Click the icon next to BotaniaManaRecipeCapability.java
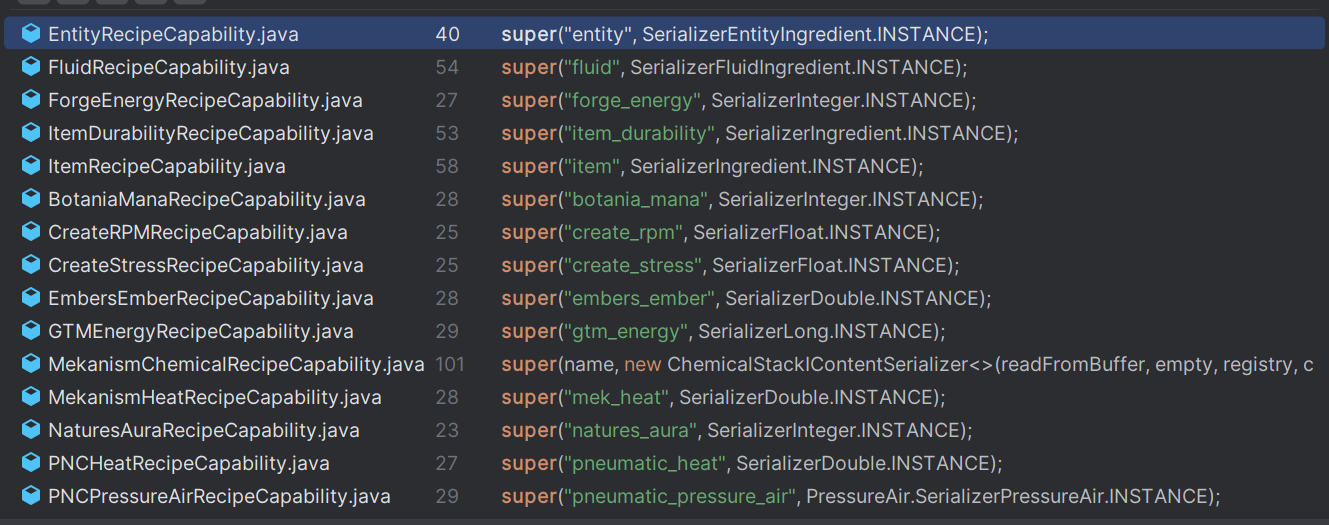 point(31,199)
